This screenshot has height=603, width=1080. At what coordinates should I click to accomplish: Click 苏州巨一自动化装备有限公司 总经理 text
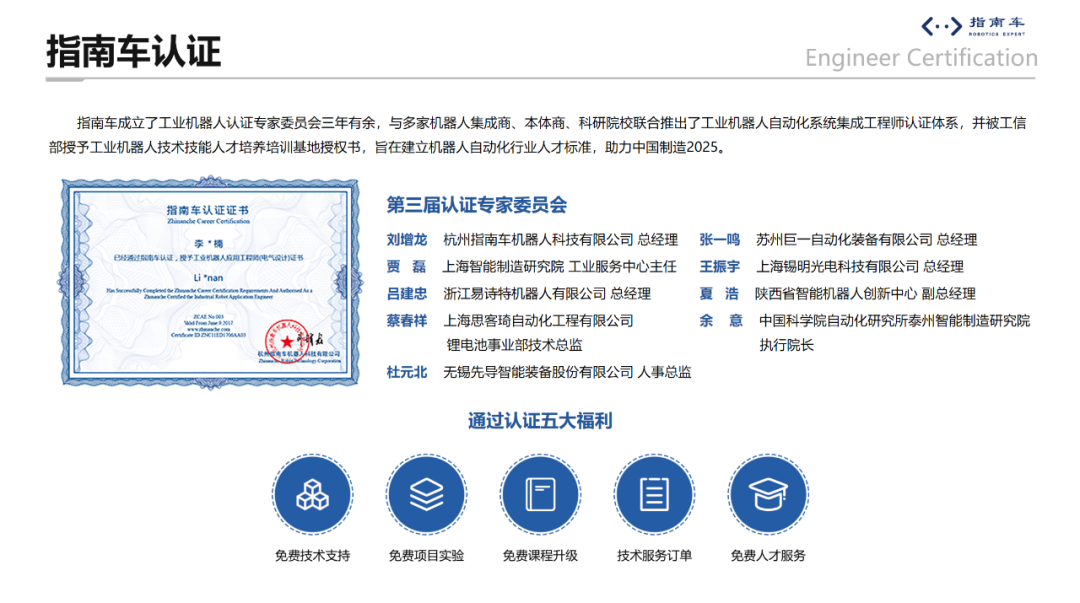(866, 240)
